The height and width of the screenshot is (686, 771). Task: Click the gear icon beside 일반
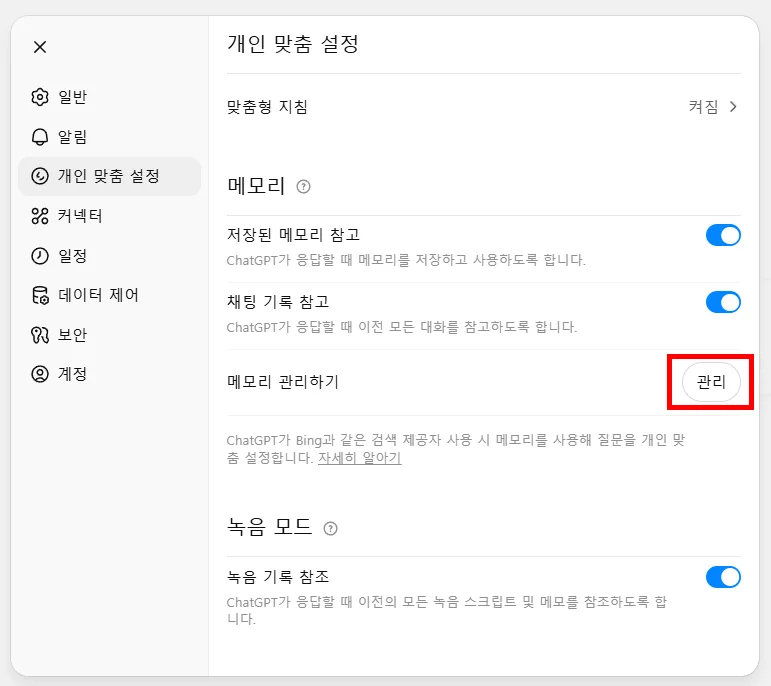(40, 97)
